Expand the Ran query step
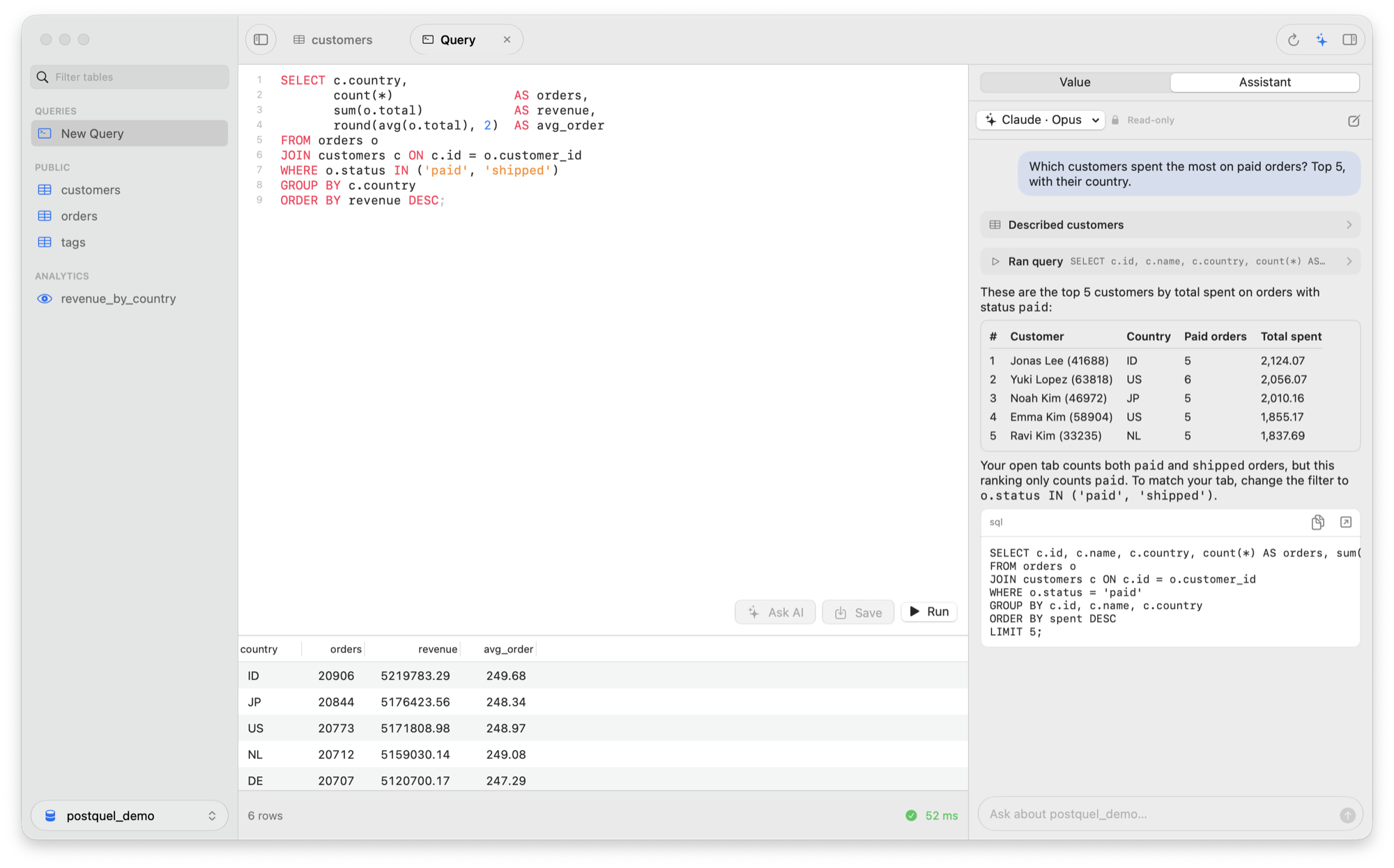This screenshot has height=868, width=1394. point(1170,261)
